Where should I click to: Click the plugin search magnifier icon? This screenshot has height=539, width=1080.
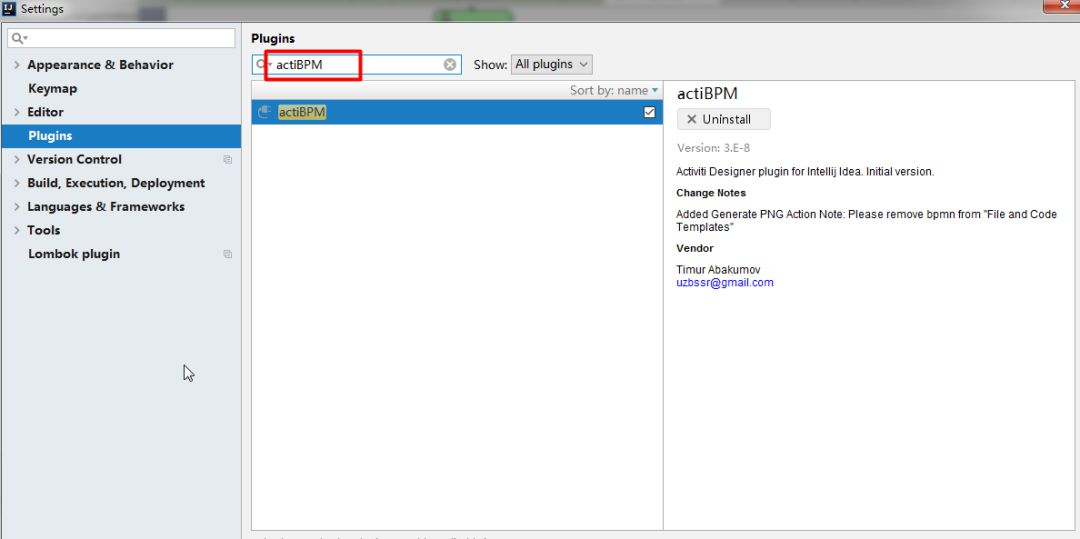[261, 65]
